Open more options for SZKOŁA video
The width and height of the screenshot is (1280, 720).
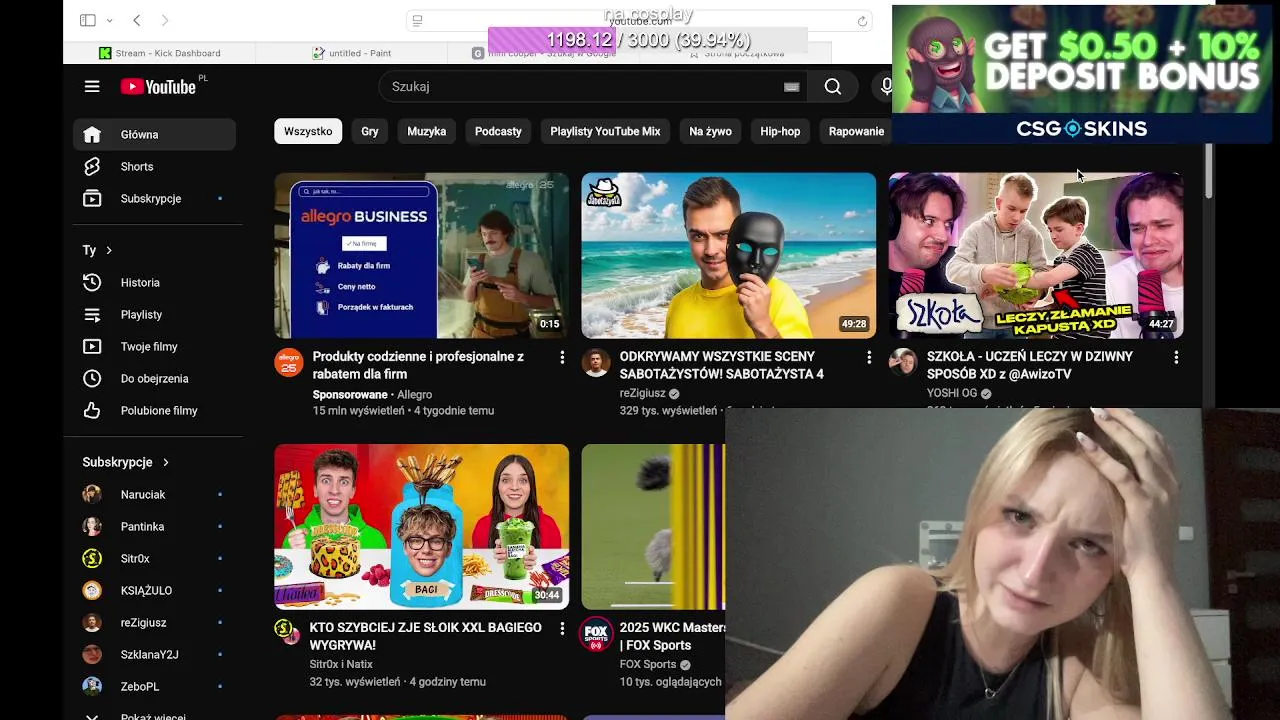[x=1176, y=357]
